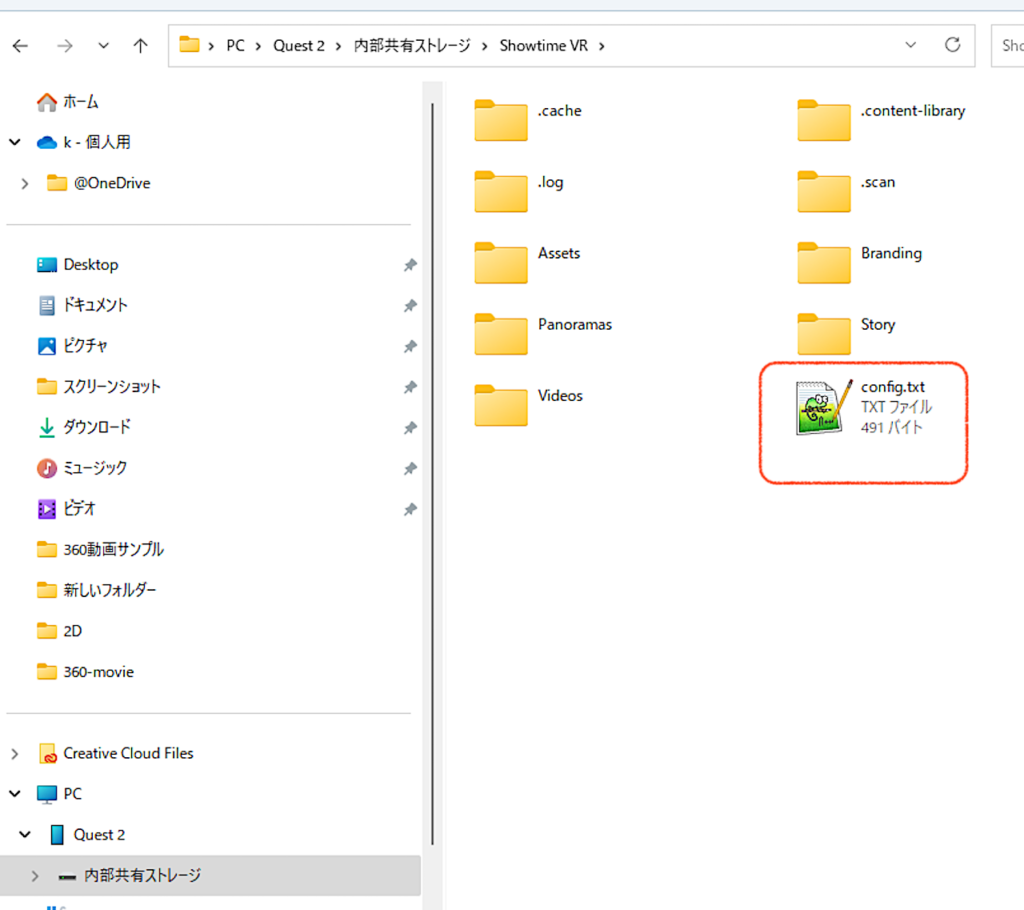The image size is (1024, 910).
Task: Select PC in the navigation tree
Action: pyautogui.click(x=59, y=794)
